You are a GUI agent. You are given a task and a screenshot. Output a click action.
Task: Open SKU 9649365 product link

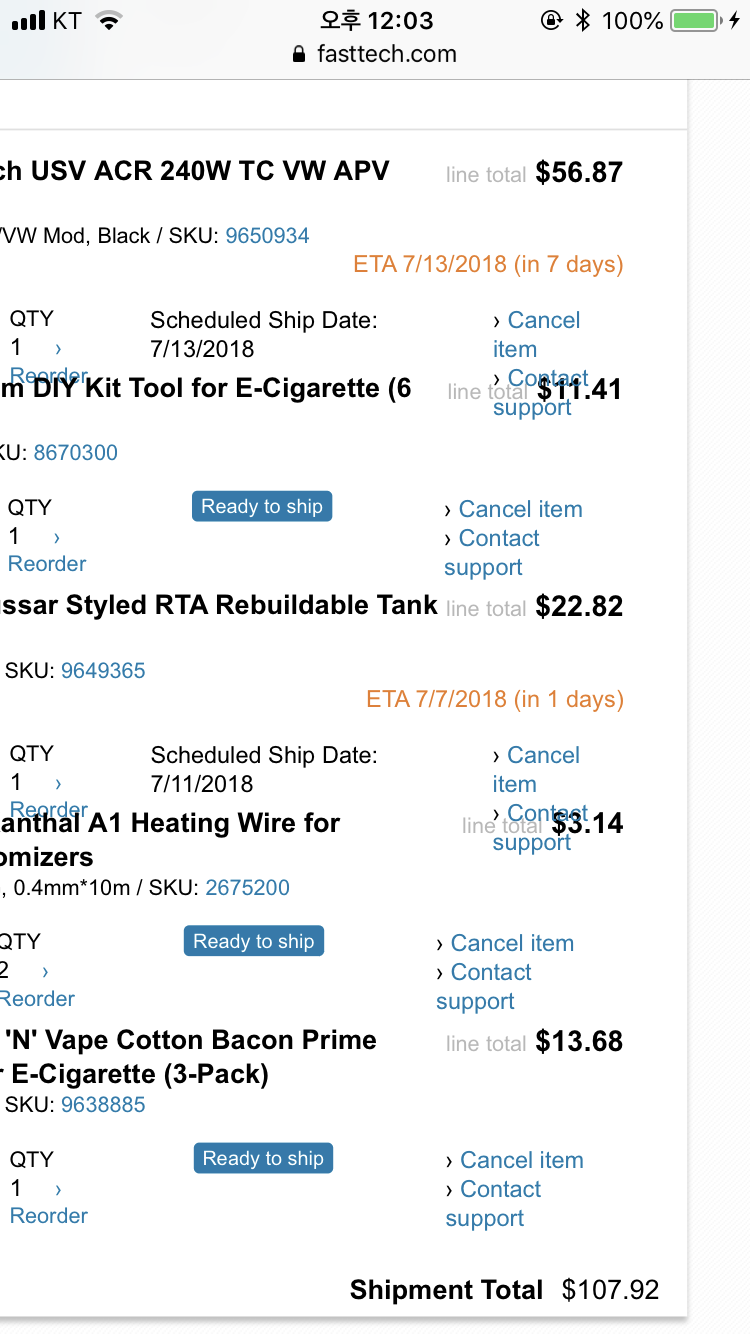(103, 671)
